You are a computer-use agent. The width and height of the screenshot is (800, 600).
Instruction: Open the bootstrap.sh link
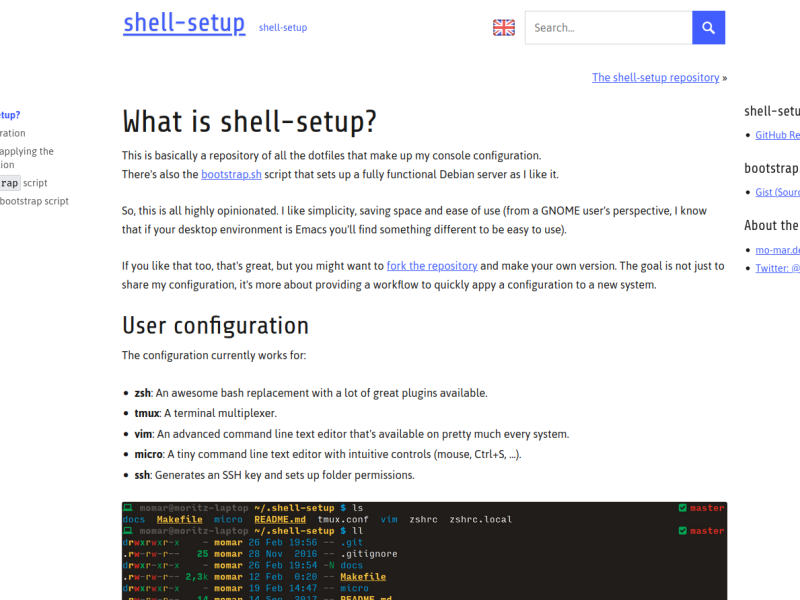click(x=231, y=174)
